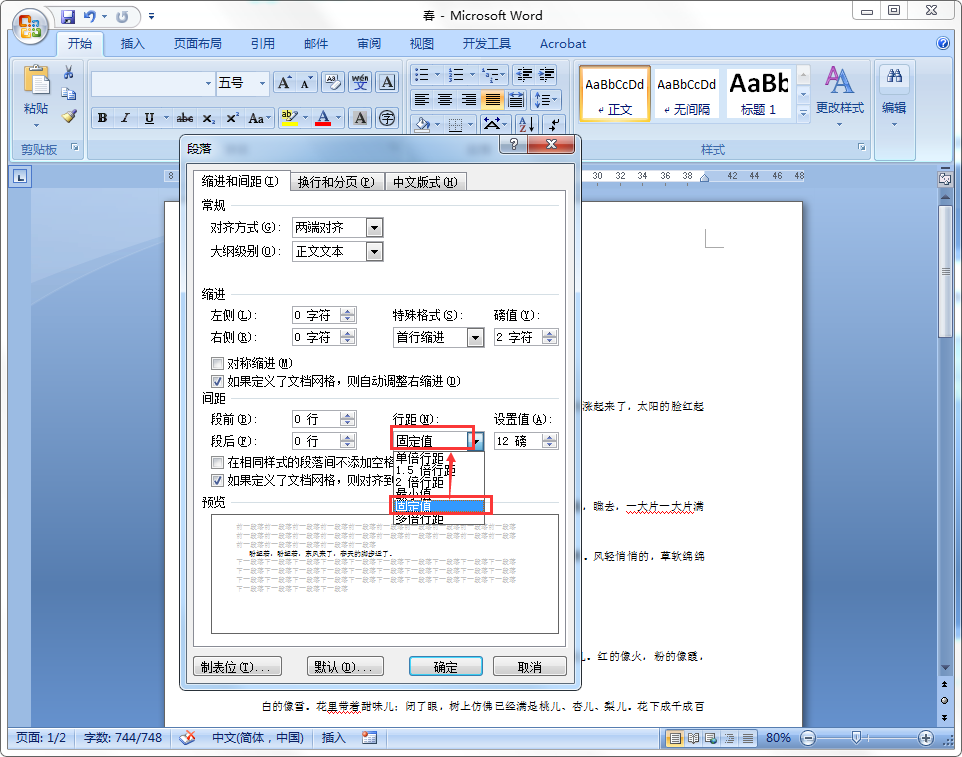962x757 pixels.
Task: Open the 插入 ribbon tab
Action: [133, 44]
